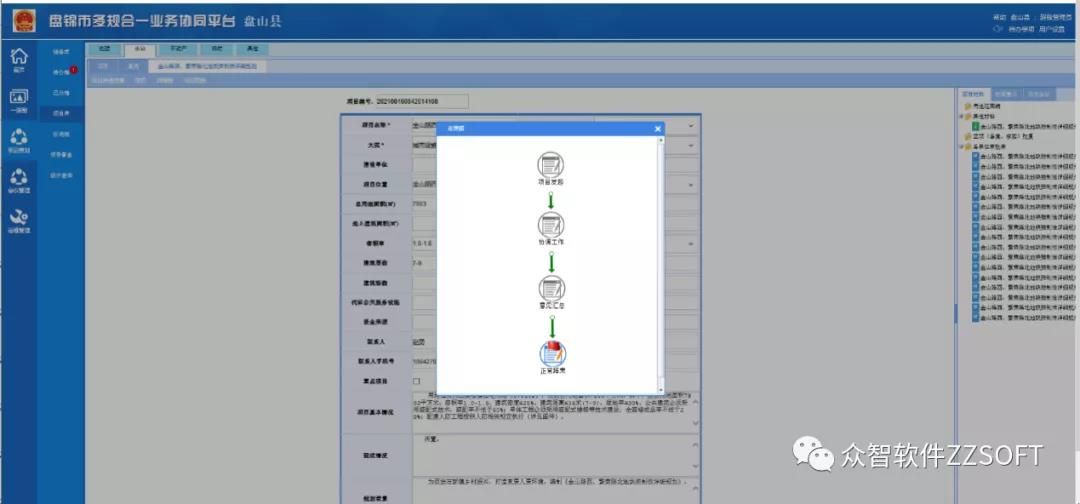This screenshot has width=1080, height=504.
Task: Click the 意见汇总 workflow node icon
Action: point(550,290)
